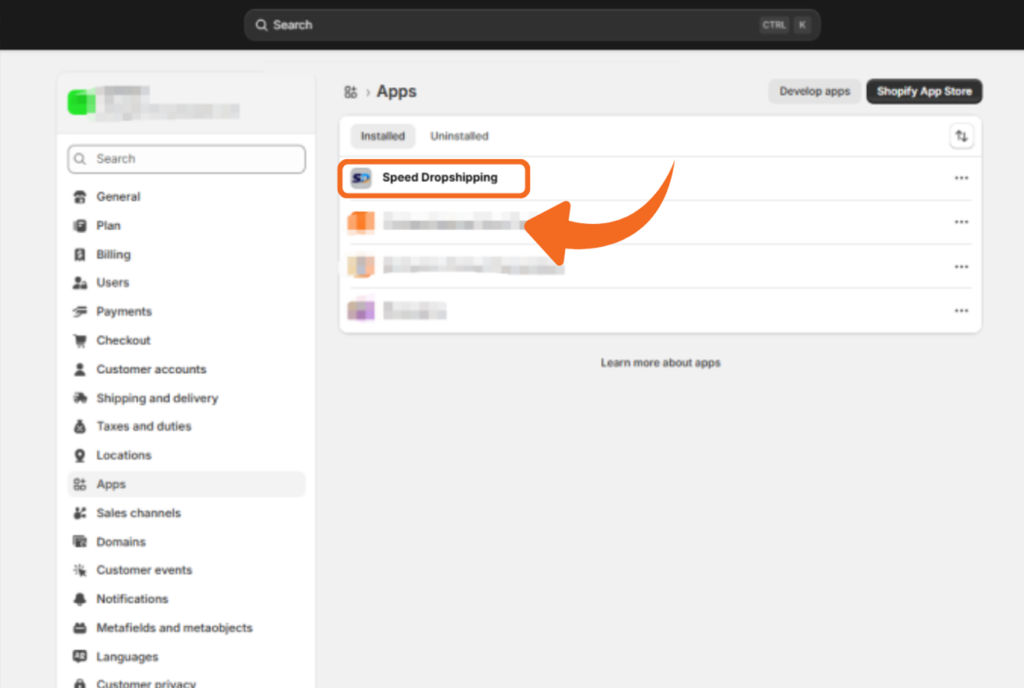Select the Installed tab

click(x=383, y=136)
